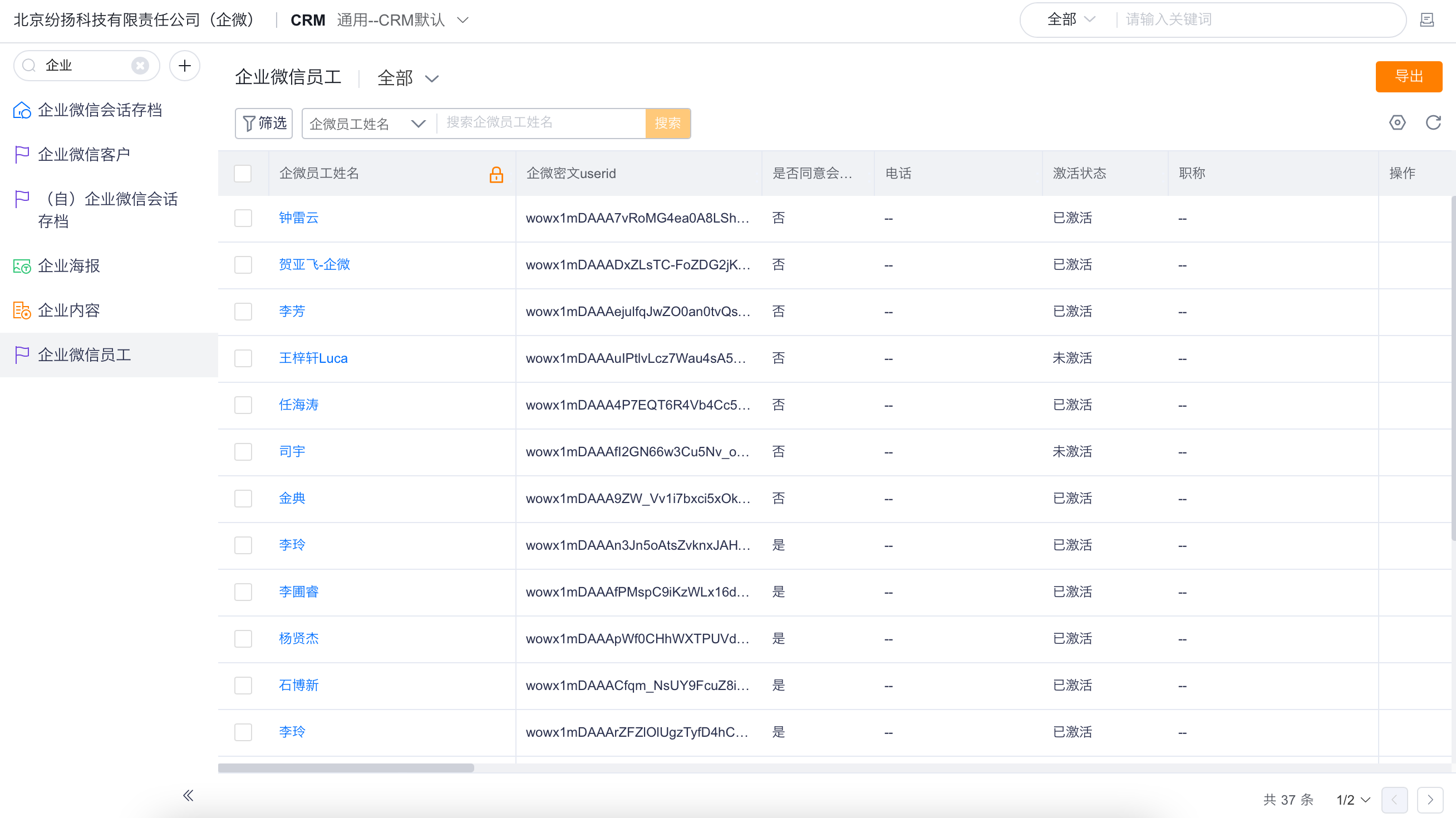Check the row for 杨贤杰
Viewport: 1456px width, 818px height.
pos(243,638)
